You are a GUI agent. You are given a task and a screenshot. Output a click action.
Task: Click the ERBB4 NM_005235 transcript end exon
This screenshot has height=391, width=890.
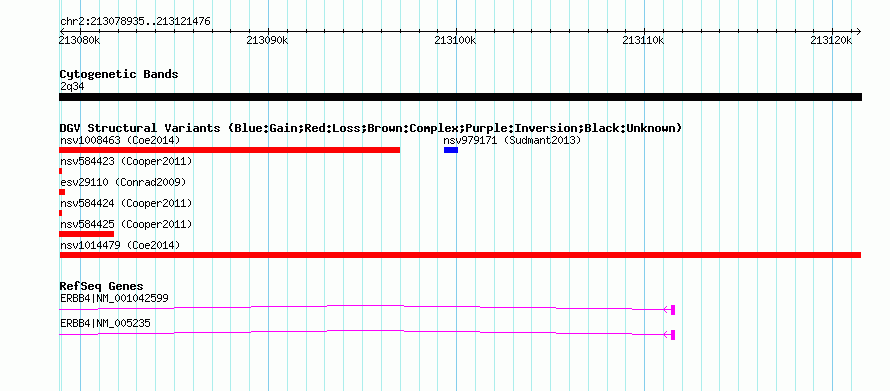[673, 335]
